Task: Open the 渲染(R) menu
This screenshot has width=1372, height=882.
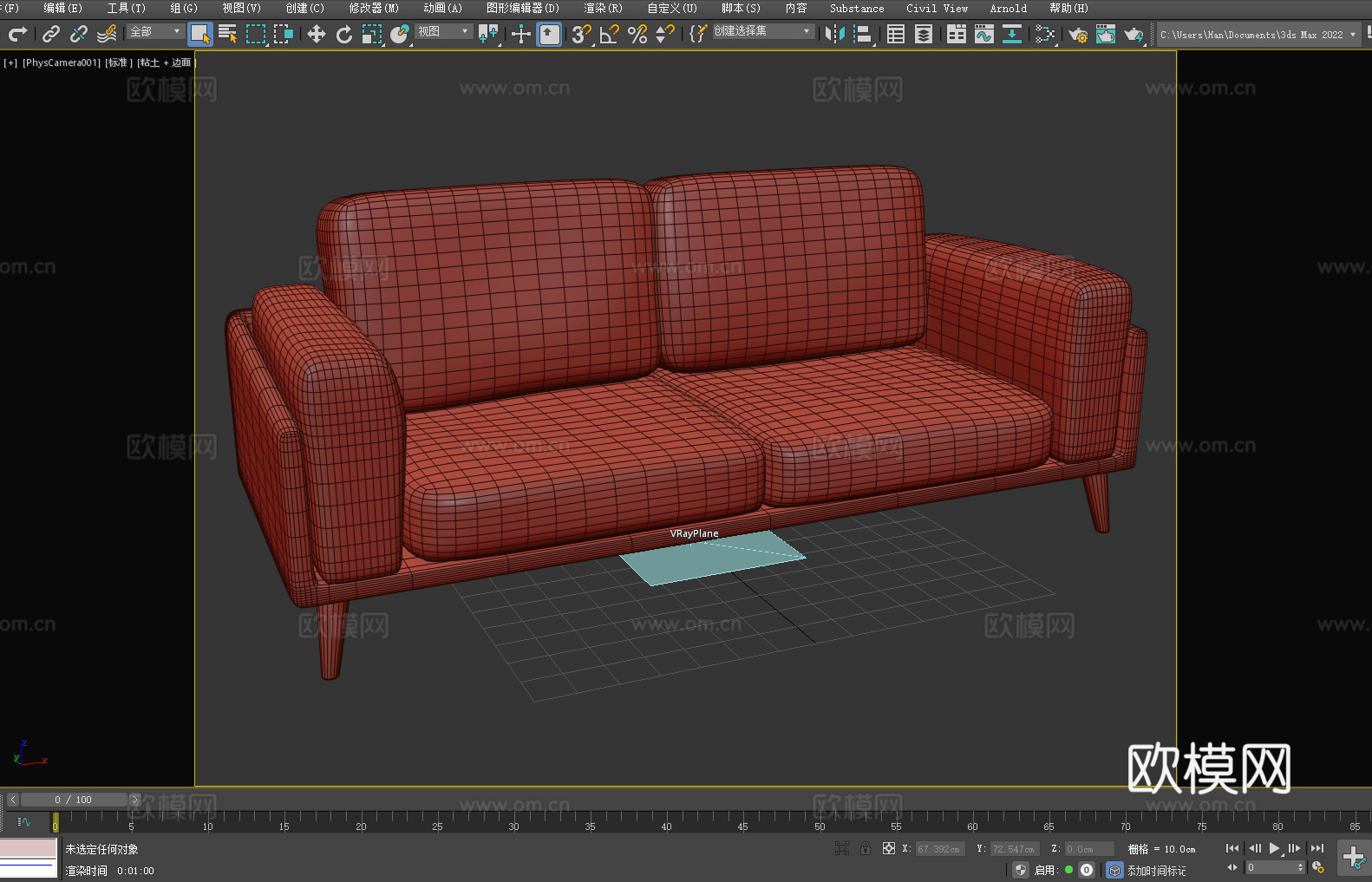Action: (x=603, y=9)
